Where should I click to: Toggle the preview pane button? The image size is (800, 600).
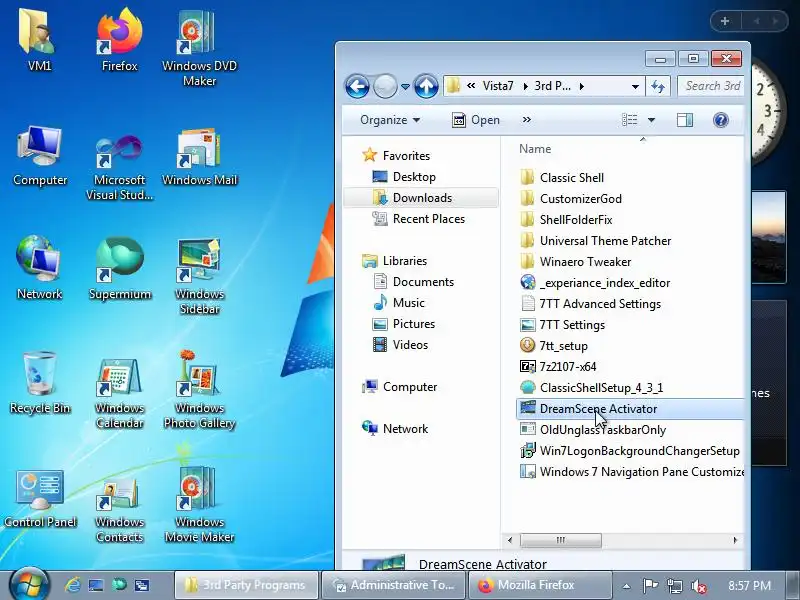685,120
